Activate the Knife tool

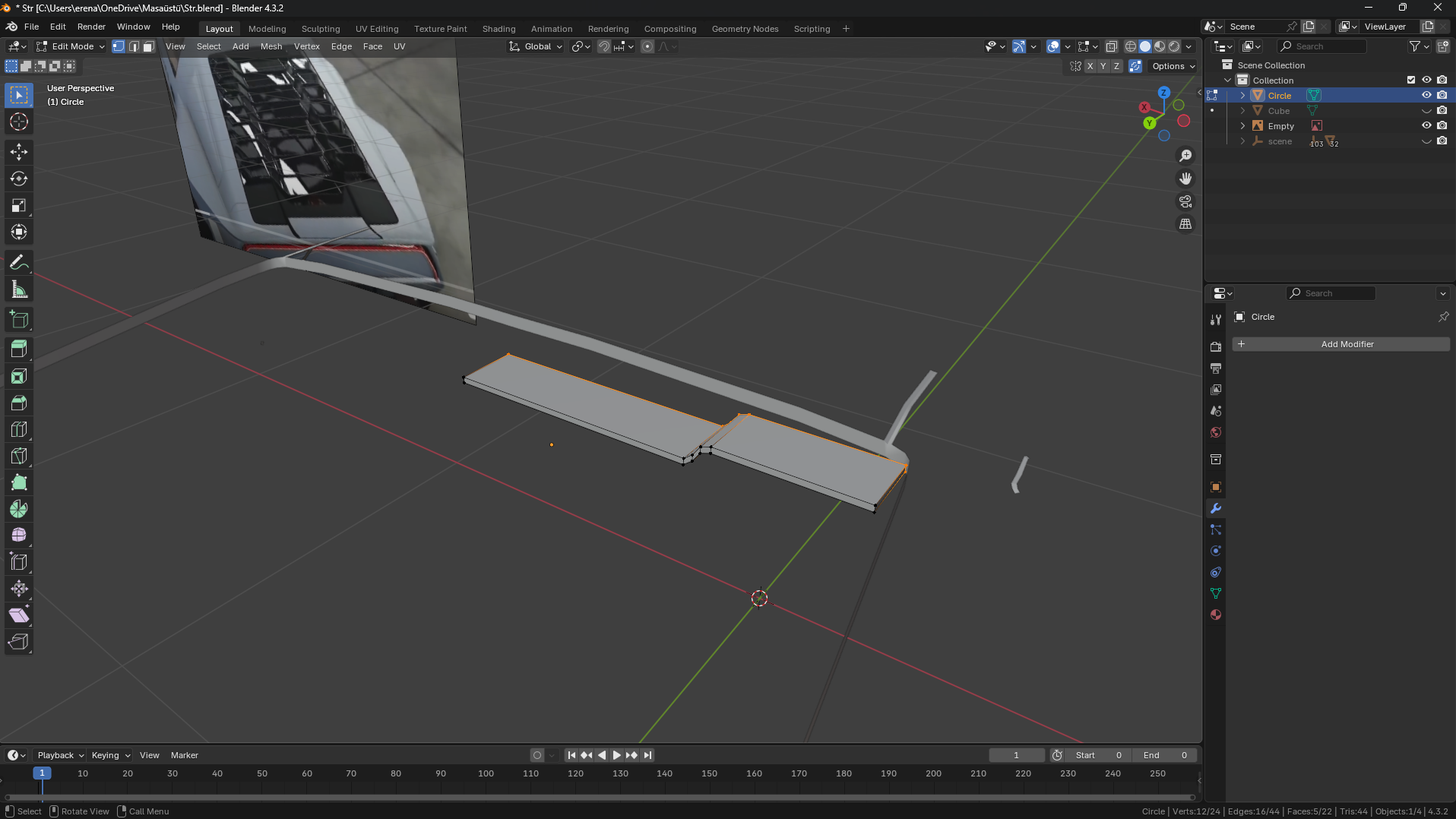[x=19, y=456]
